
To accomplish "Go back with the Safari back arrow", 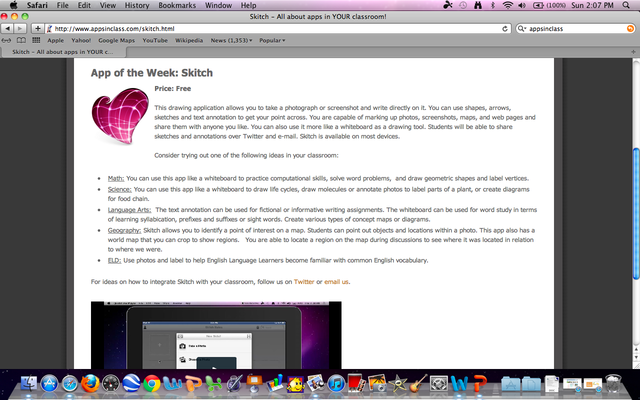I will [x=7, y=29].
